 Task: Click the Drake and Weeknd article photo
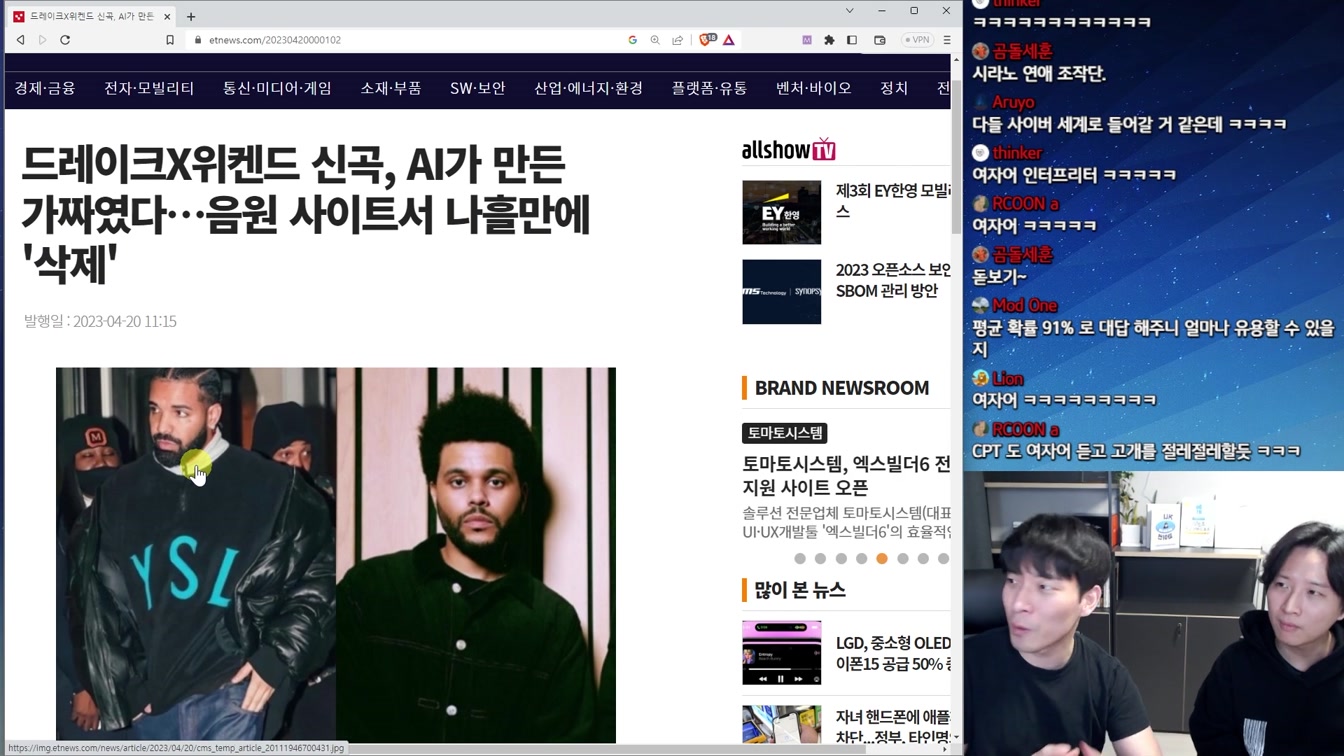click(336, 555)
